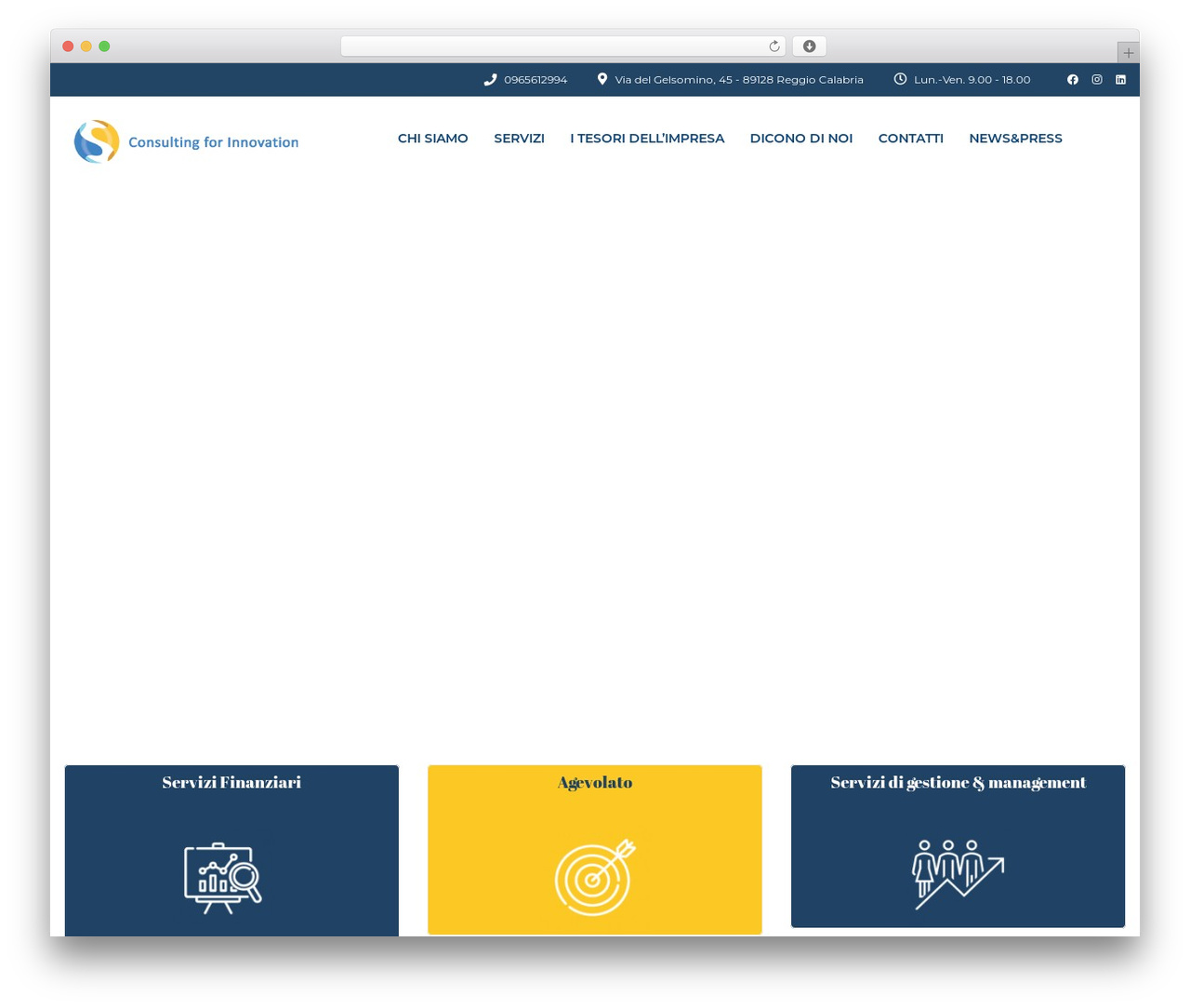Click the Consulting for Innovation logo

coord(187,141)
